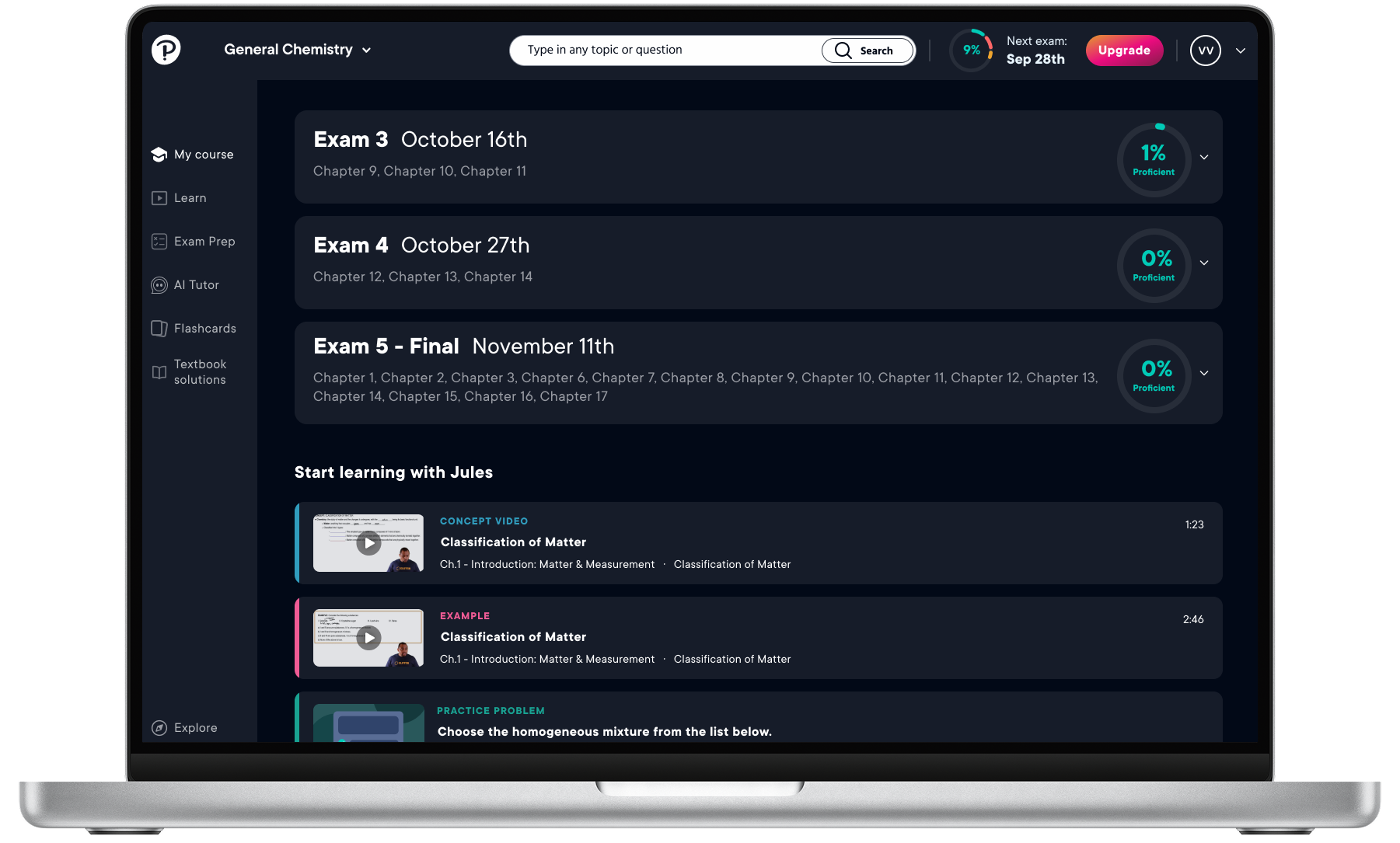Screen dimensions: 1400x843
Task: Click the Upgrade button
Action: pos(1124,51)
